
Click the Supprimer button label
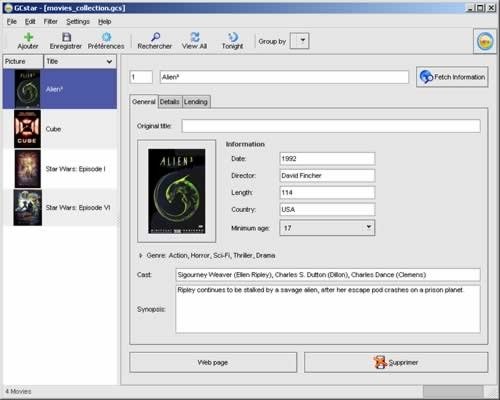click(403, 362)
